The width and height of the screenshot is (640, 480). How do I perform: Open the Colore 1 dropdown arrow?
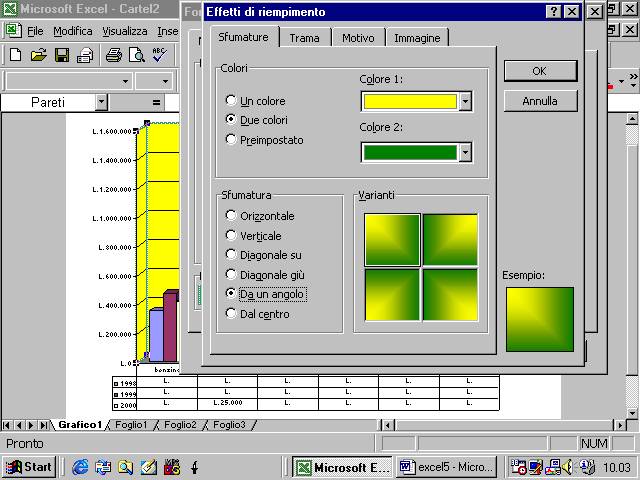(x=465, y=102)
